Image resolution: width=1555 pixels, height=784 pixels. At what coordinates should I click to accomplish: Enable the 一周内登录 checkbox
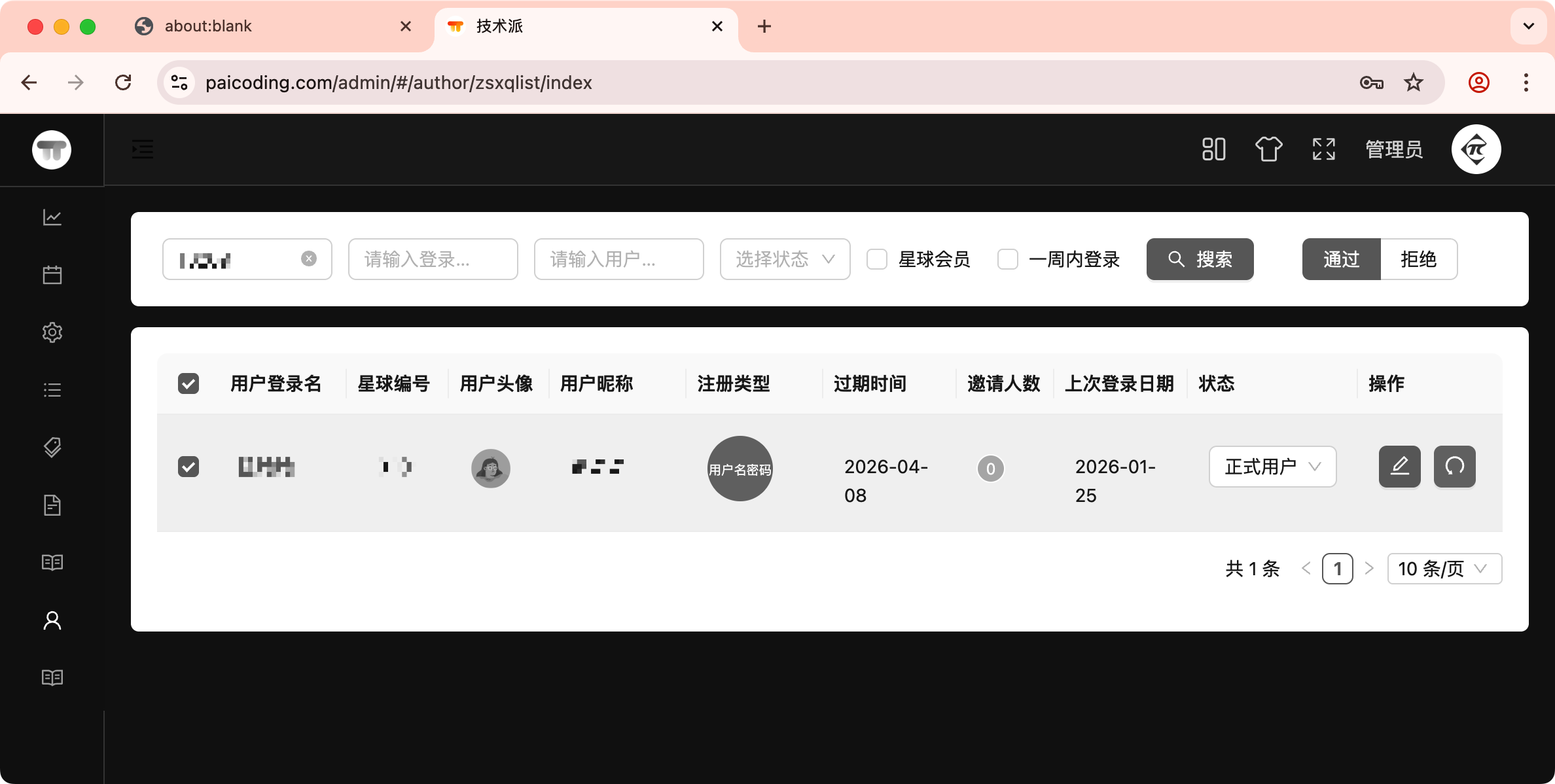pos(1008,260)
